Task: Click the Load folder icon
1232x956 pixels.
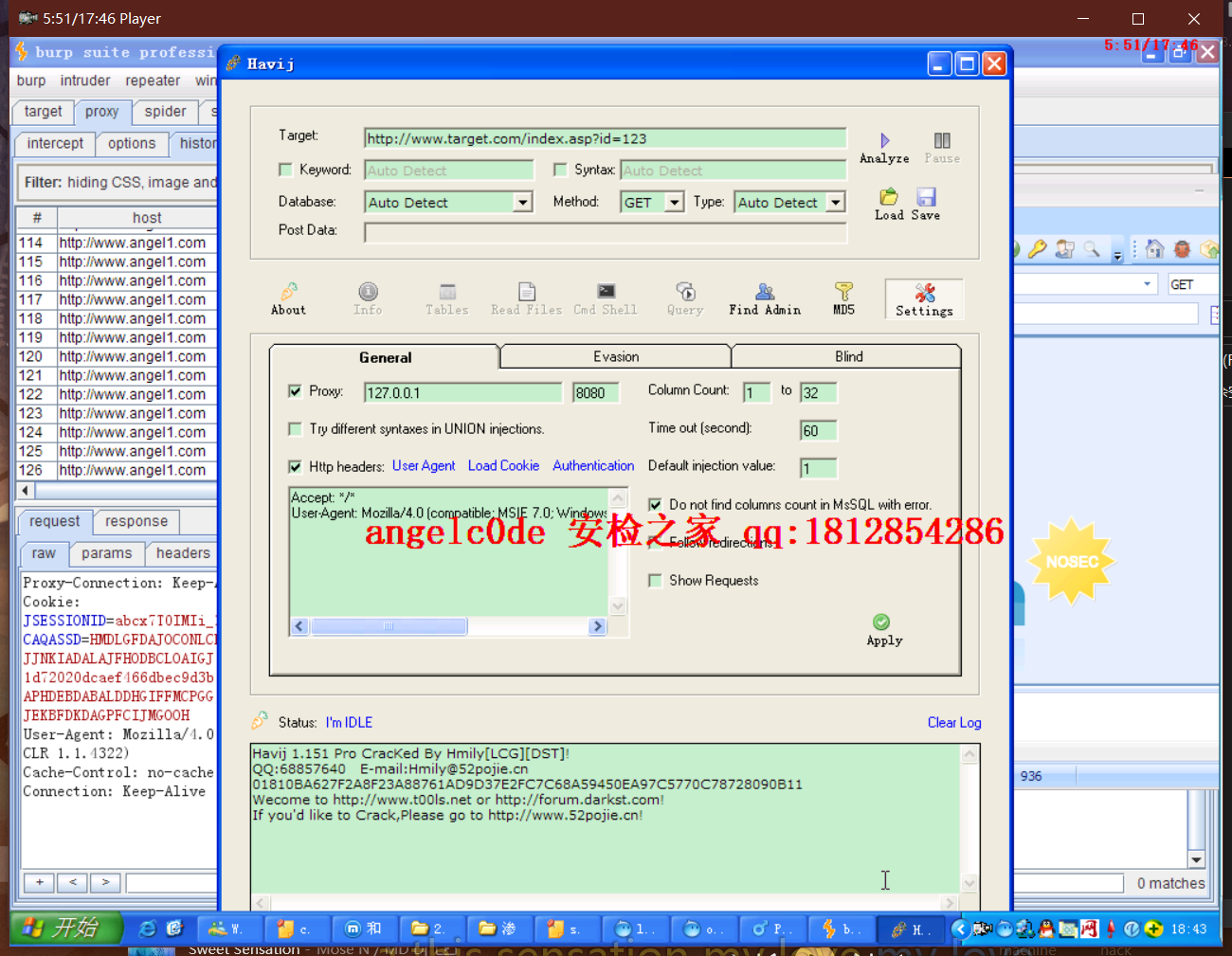Action: point(889,197)
